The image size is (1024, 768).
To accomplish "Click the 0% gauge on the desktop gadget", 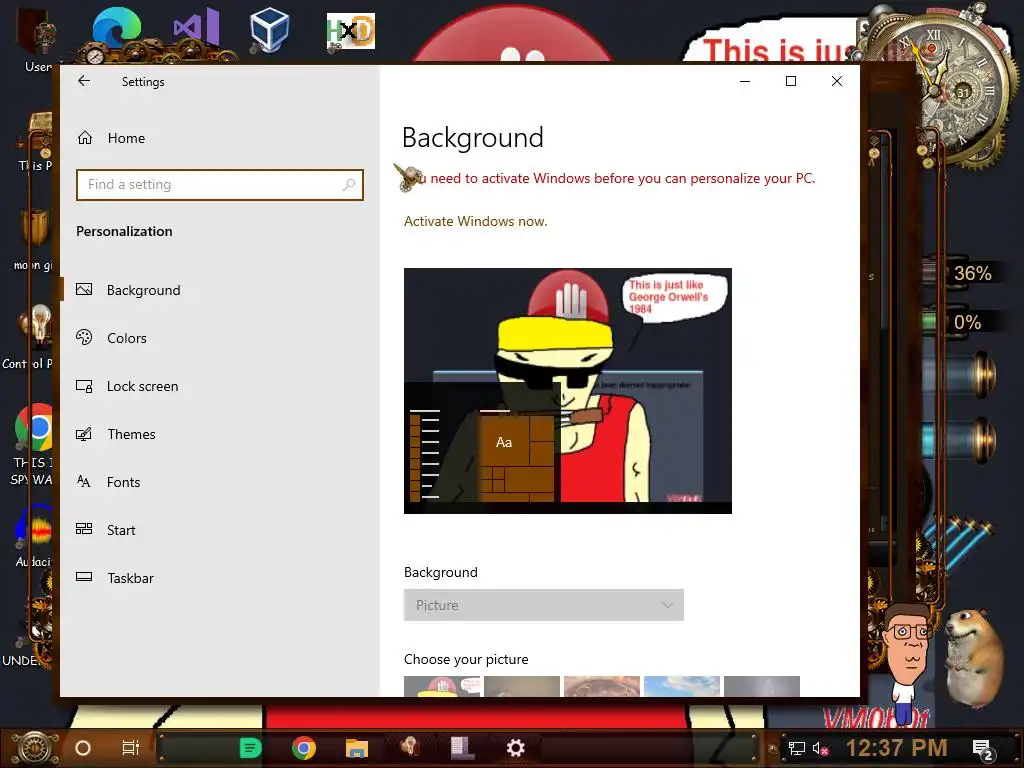I will click(x=967, y=322).
